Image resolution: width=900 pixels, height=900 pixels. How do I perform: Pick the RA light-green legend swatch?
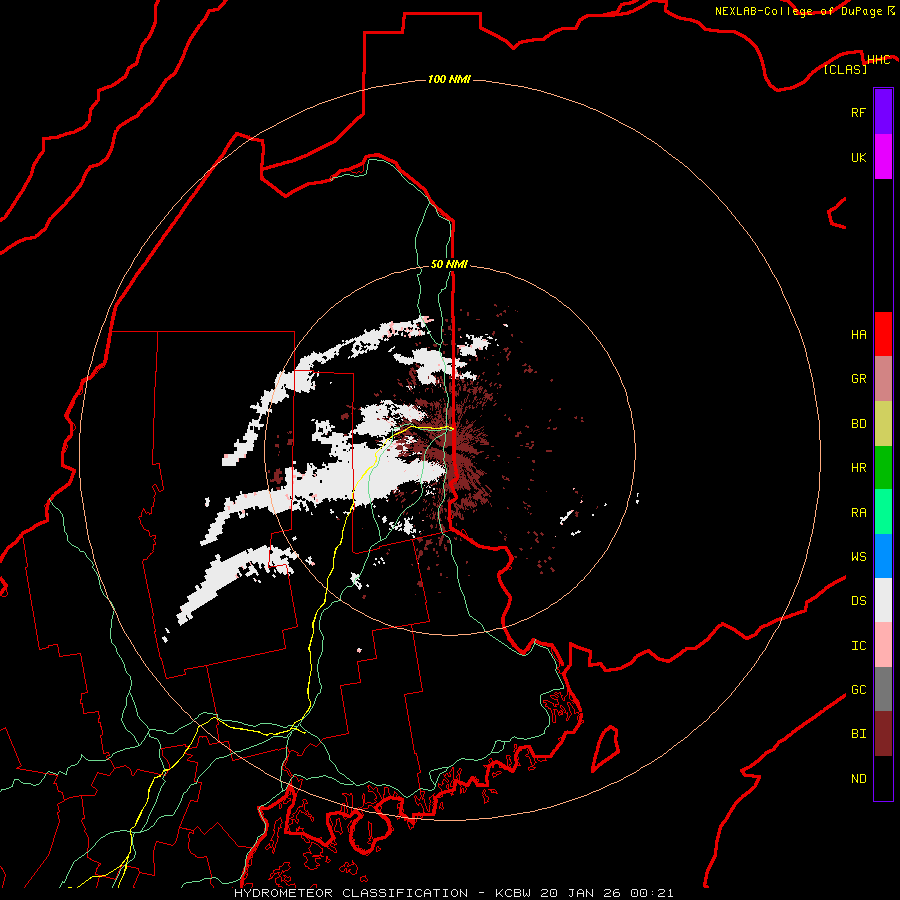(x=883, y=511)
